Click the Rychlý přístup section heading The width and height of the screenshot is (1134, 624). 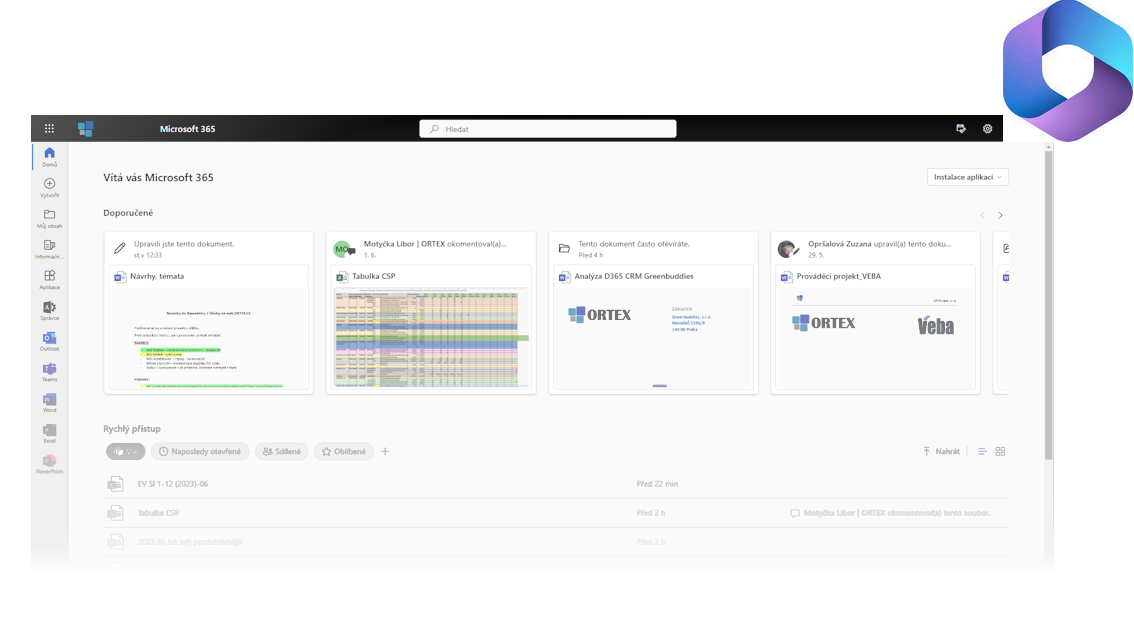point(132,429)
